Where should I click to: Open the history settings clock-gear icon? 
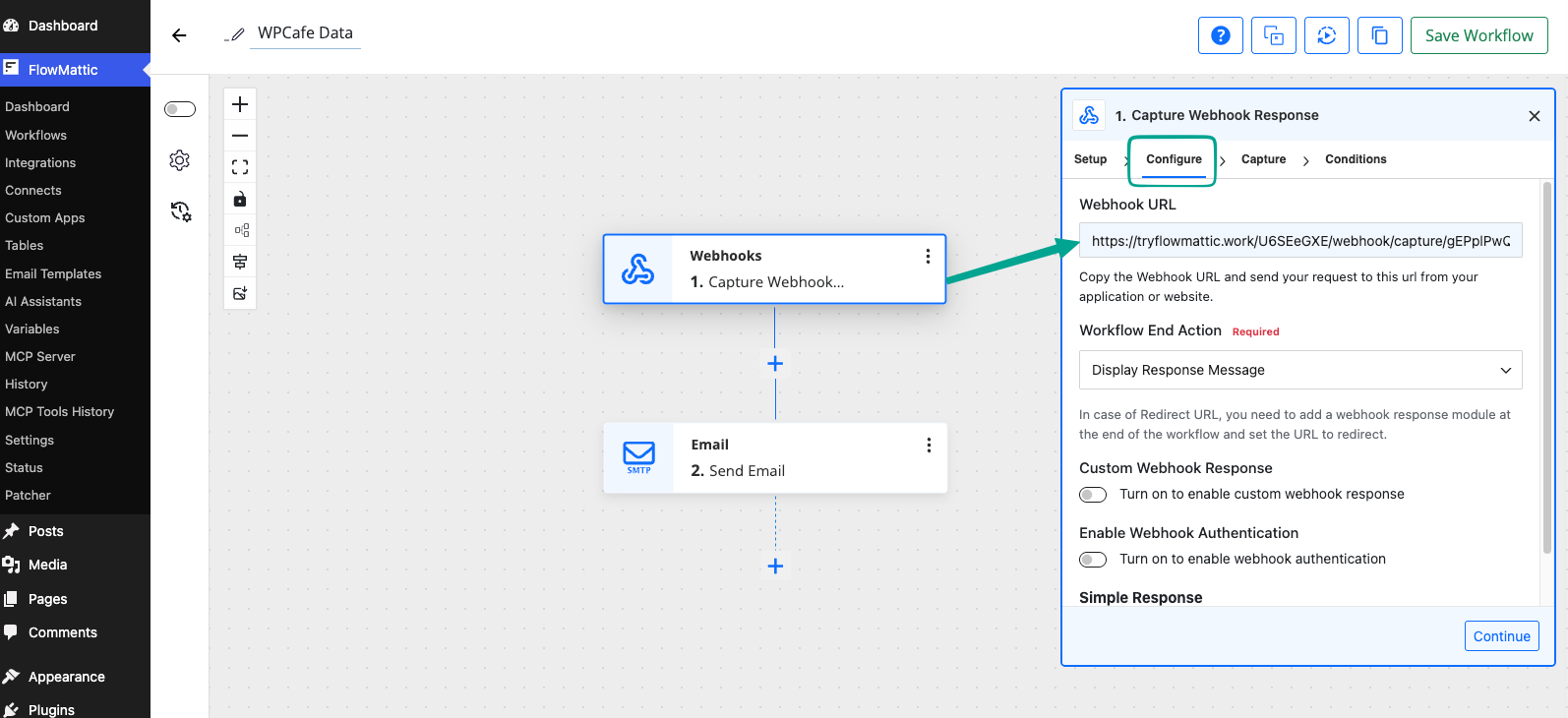tap(180, 211)
